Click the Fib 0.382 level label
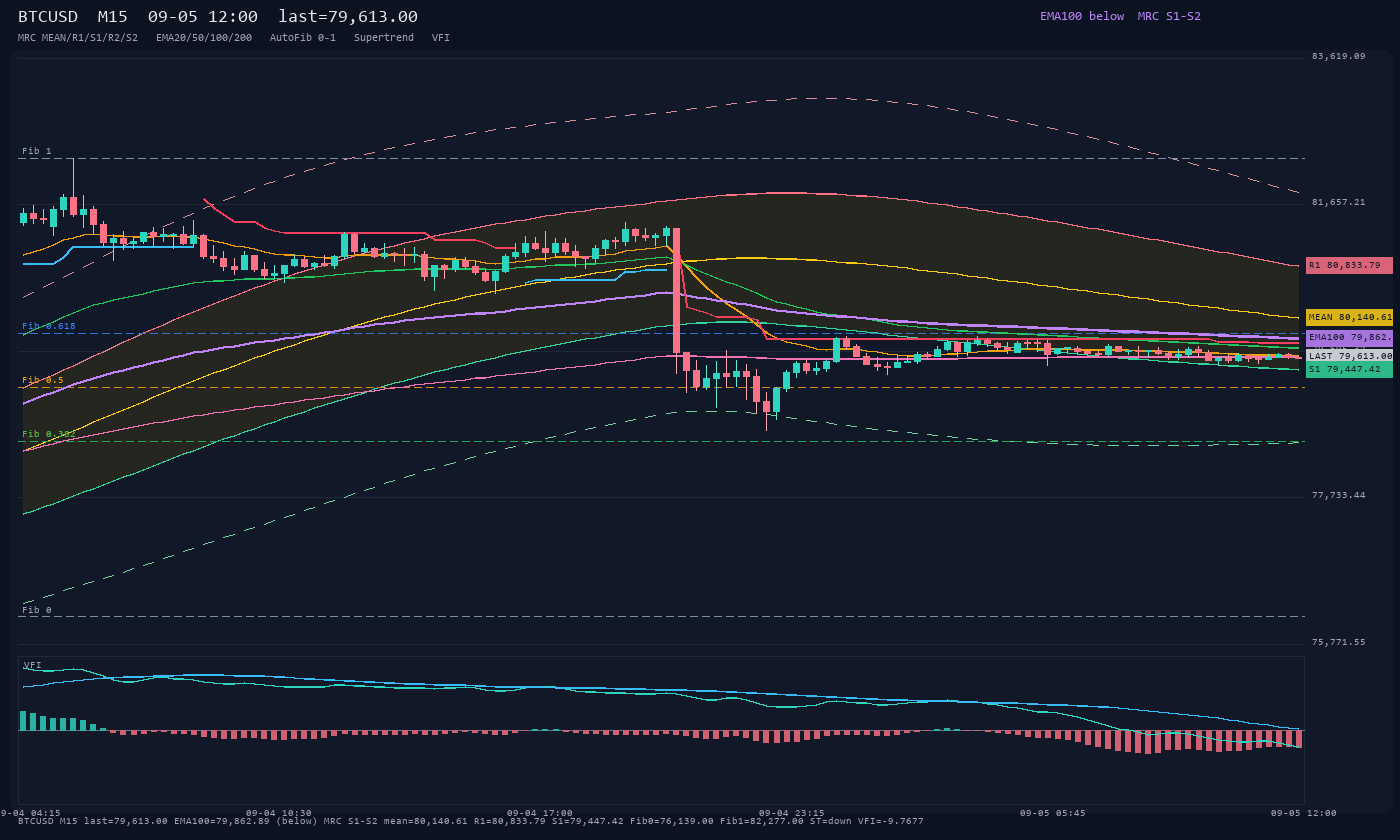 pyautogui.click(x=49, y=434)
